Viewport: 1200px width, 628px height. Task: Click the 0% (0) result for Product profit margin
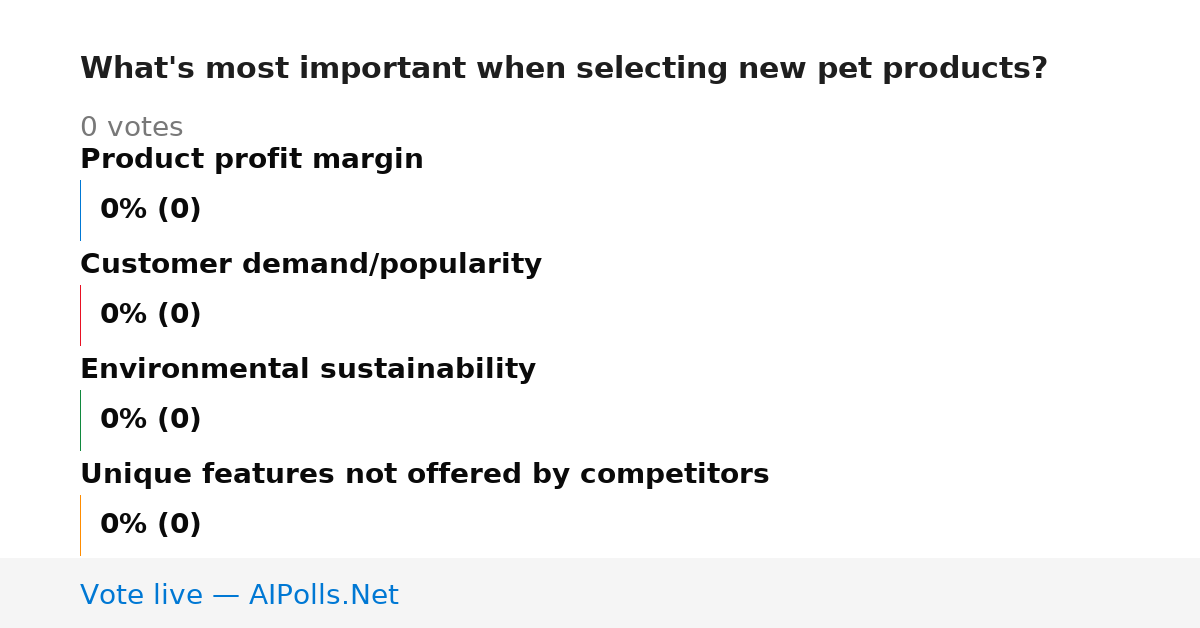click(151, 209)
